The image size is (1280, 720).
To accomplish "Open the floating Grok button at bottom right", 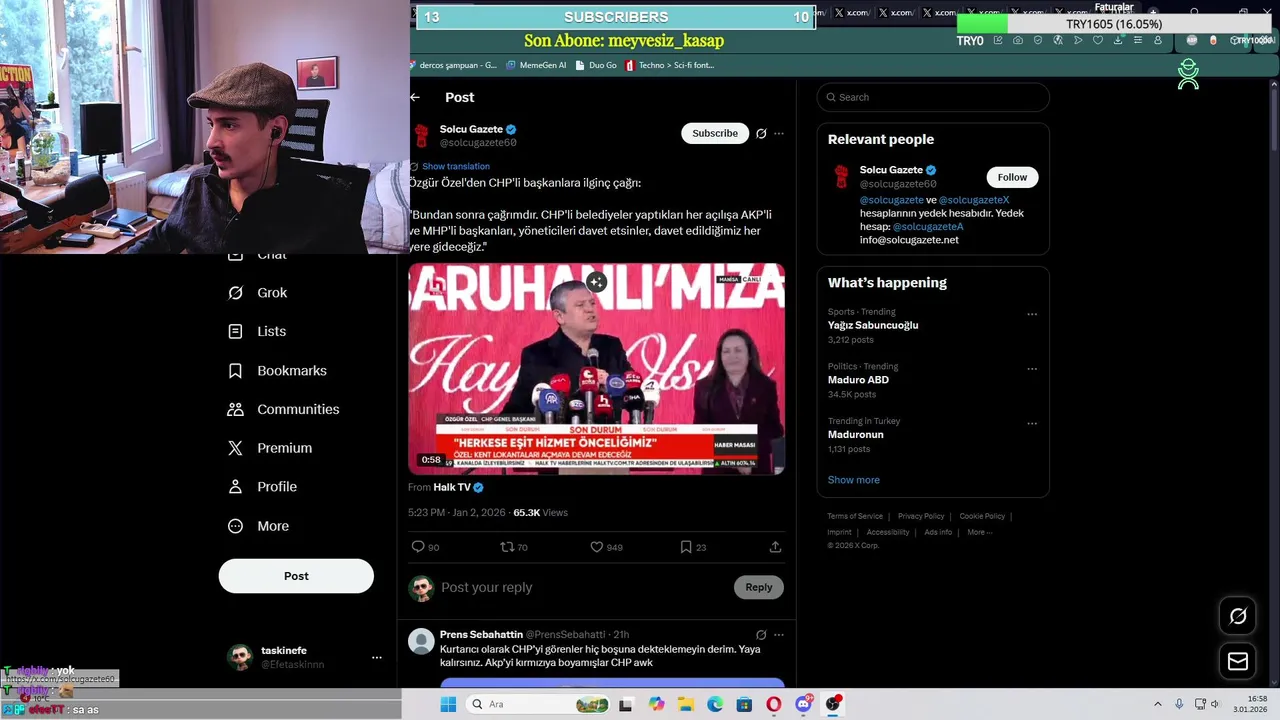I will tap(1238, 616).
